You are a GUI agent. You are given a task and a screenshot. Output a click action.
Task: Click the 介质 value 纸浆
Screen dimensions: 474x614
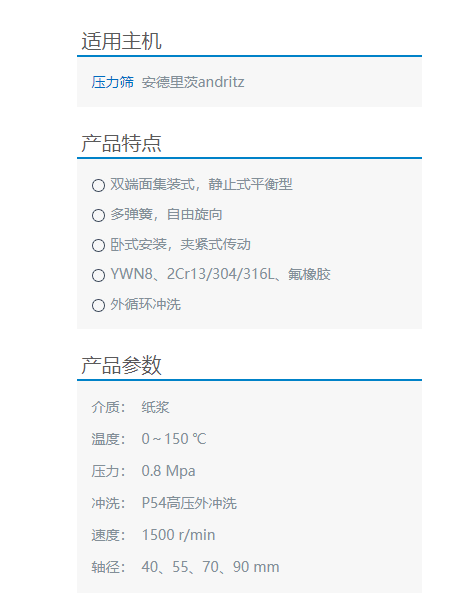click(156, 407)
